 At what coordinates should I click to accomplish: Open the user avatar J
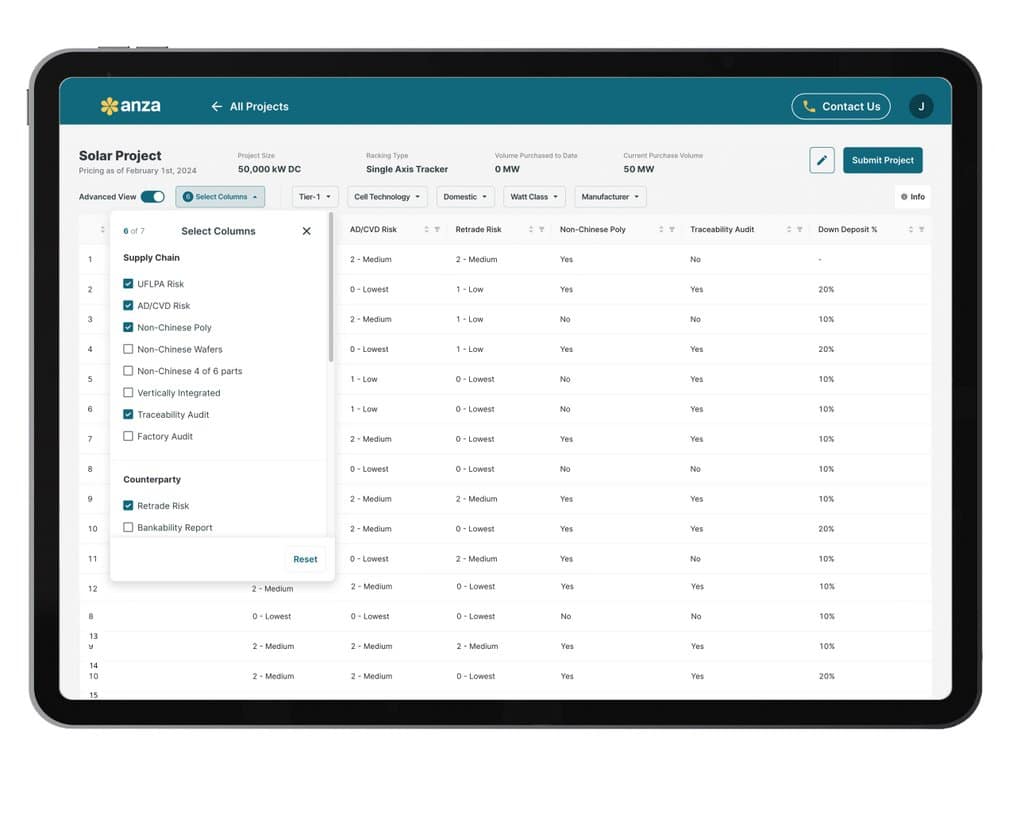point(920,107)
